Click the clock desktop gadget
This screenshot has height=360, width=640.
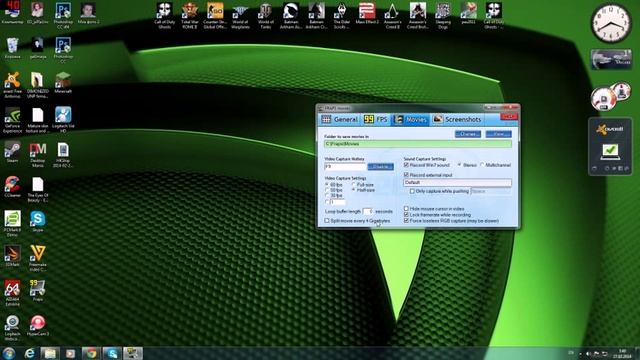tap(611, 23)
